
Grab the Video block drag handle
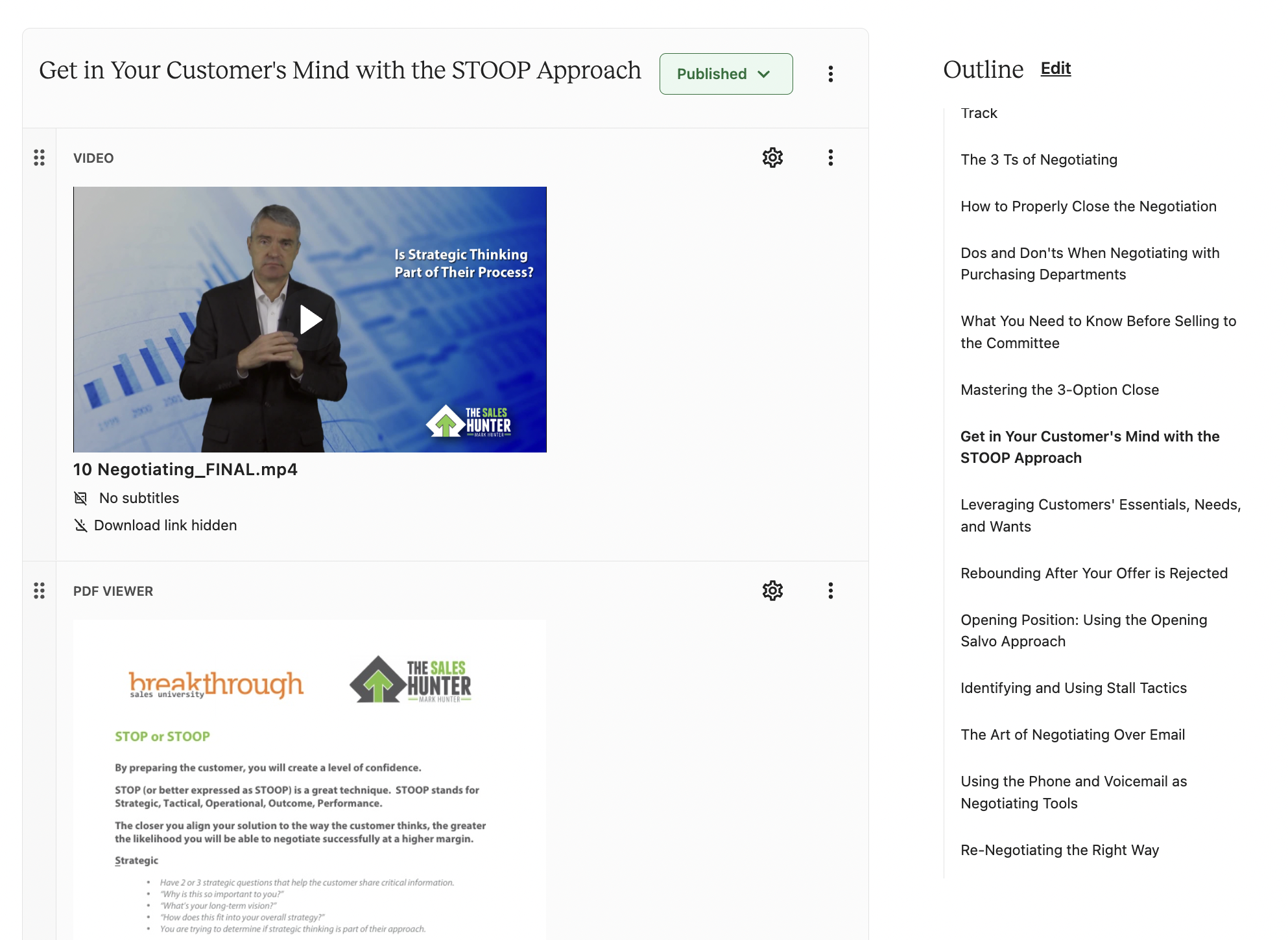[x=39, y=158]
